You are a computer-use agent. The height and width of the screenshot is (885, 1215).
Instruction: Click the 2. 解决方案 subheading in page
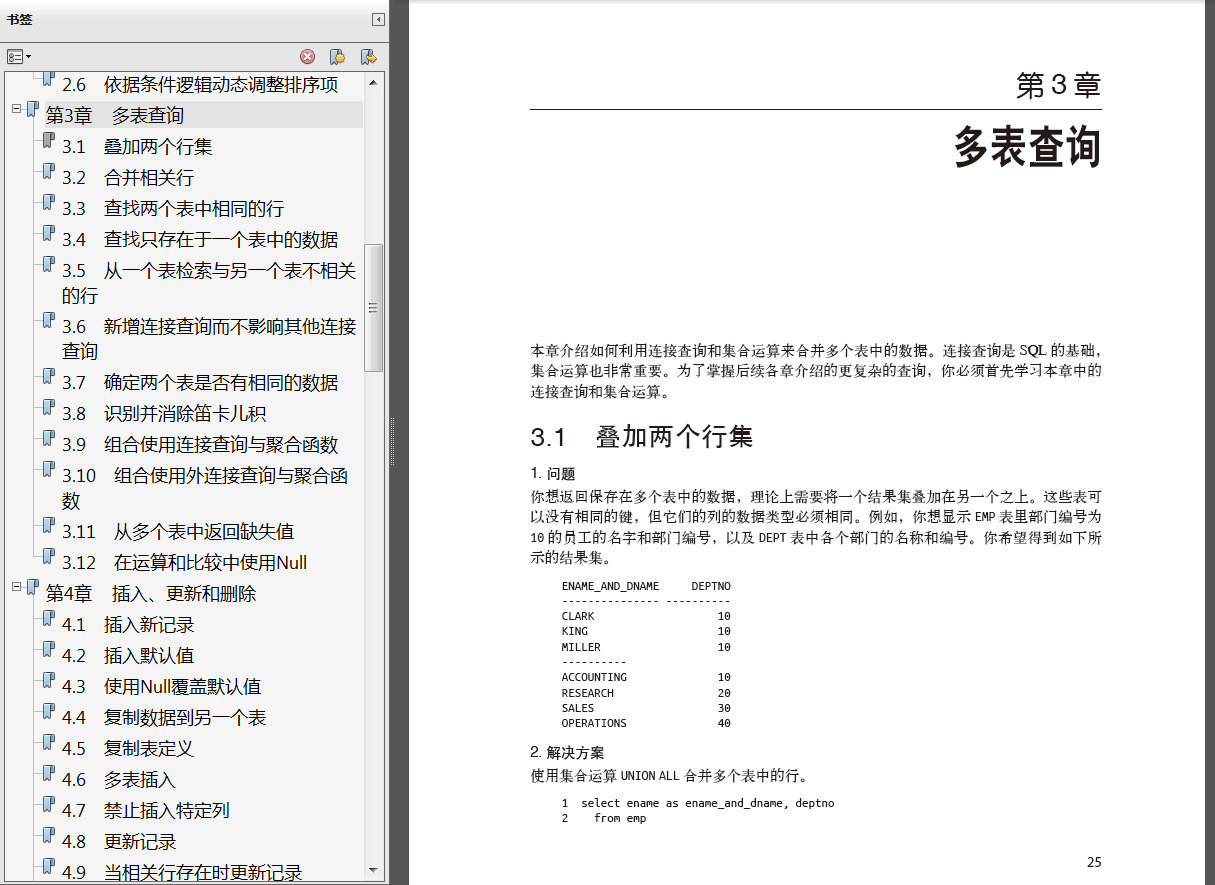pyautogui.click(x=567, y=752)
